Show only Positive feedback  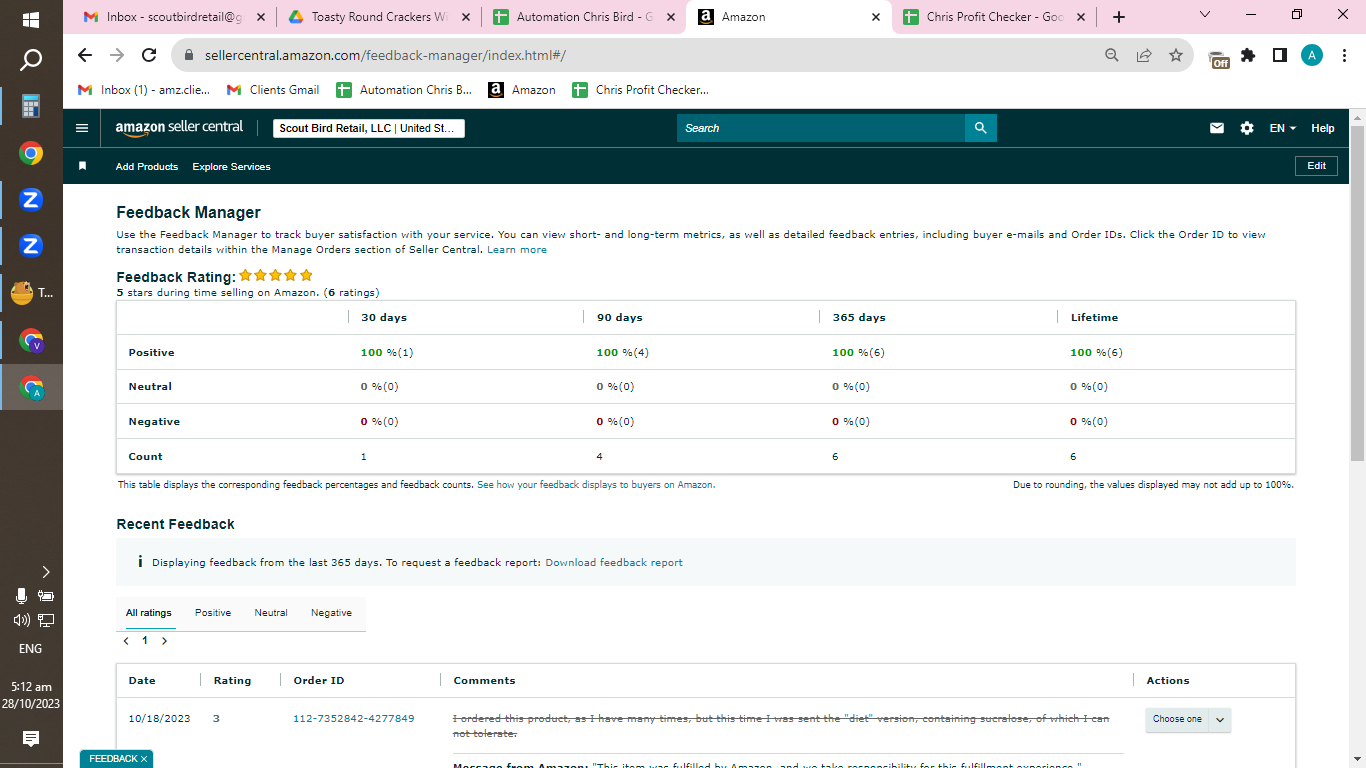tap(213, 613)
